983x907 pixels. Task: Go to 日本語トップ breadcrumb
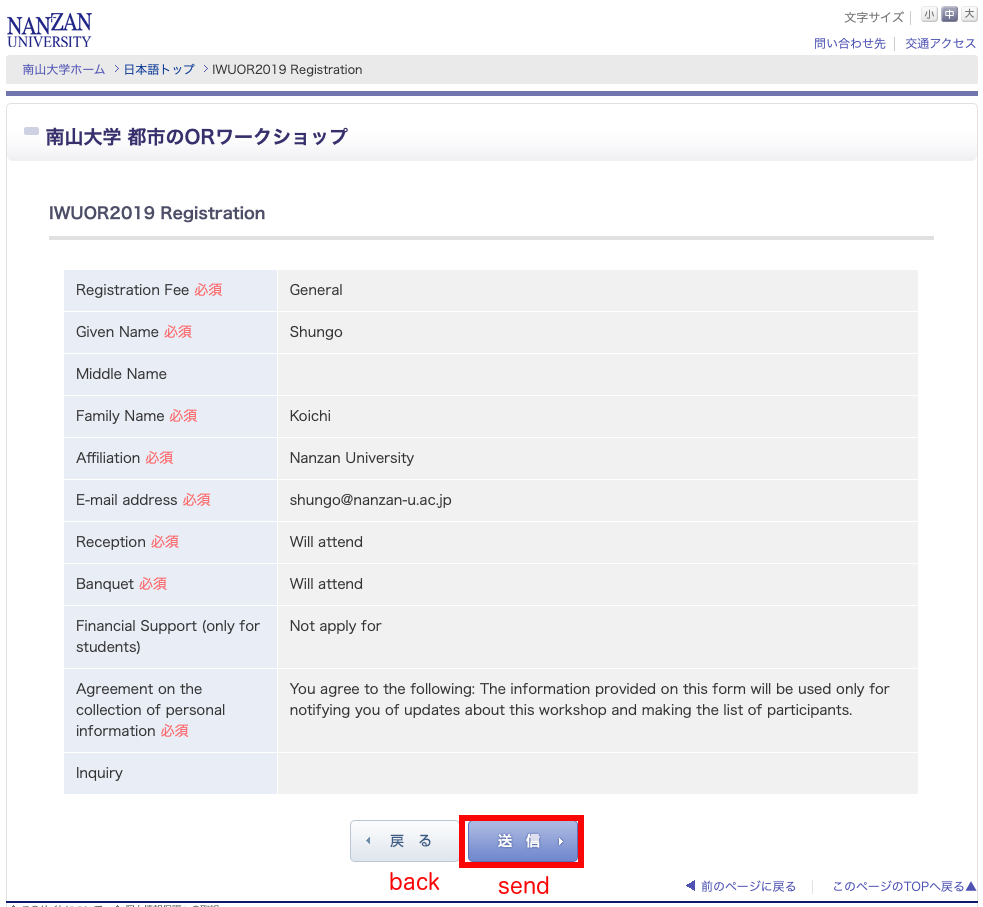click(x=159, y=70)
